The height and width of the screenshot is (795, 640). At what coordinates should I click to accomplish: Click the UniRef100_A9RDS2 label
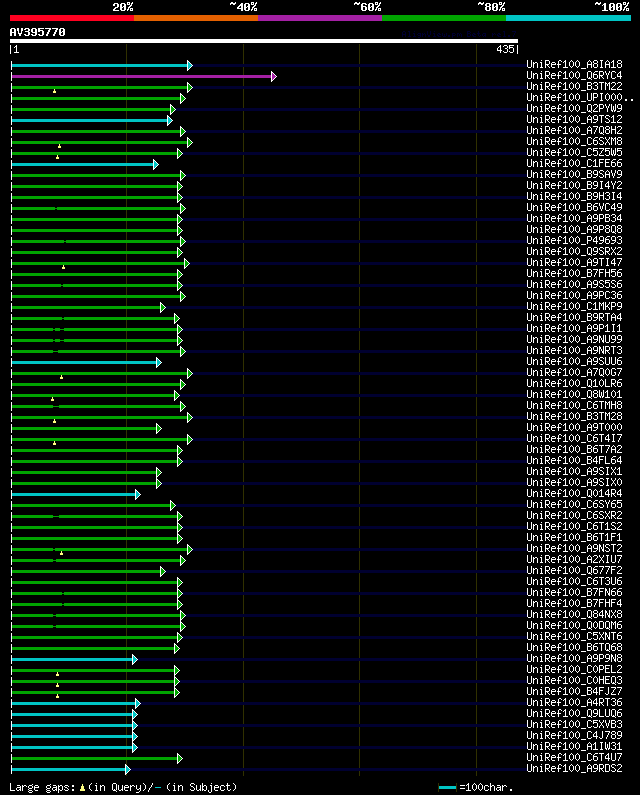tap(574, 768)
